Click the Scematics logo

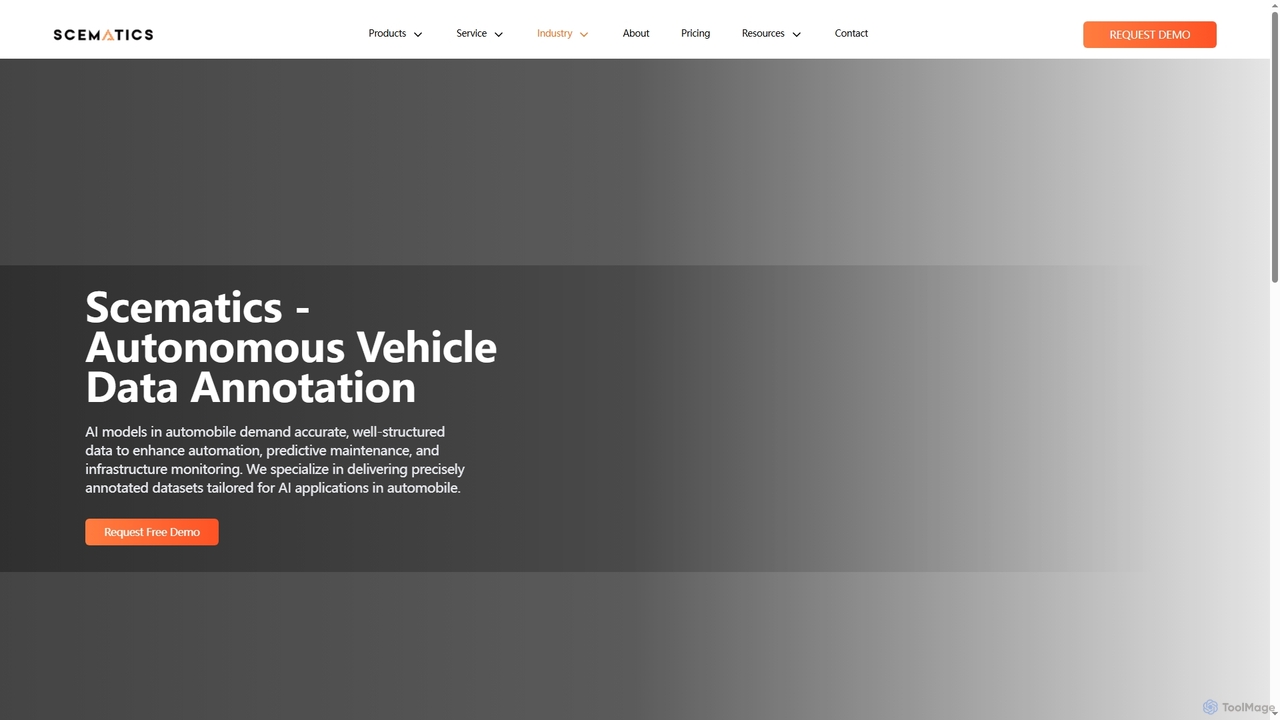pos(103,34)
